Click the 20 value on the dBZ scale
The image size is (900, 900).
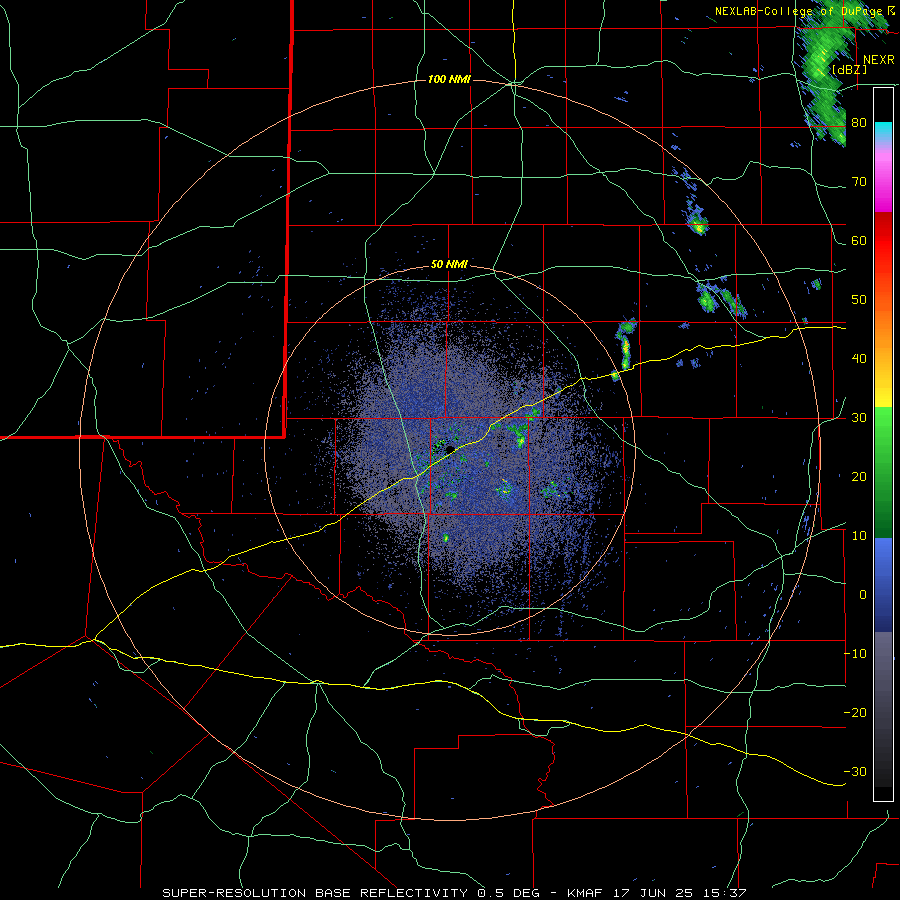point(859,476)
